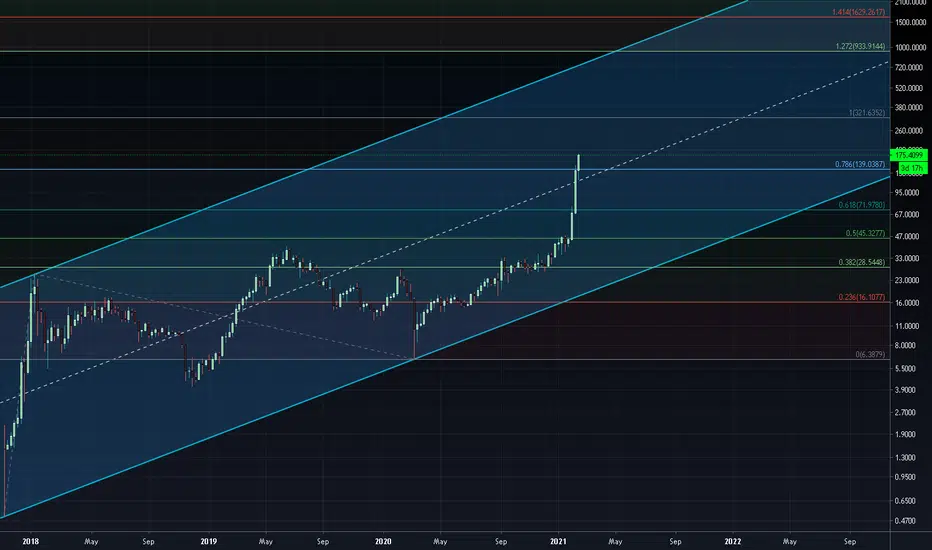Select the 0(6.3879) Fibonacci base label
The height and width of the screenshot is (550, 932).
tap(870, 354)
